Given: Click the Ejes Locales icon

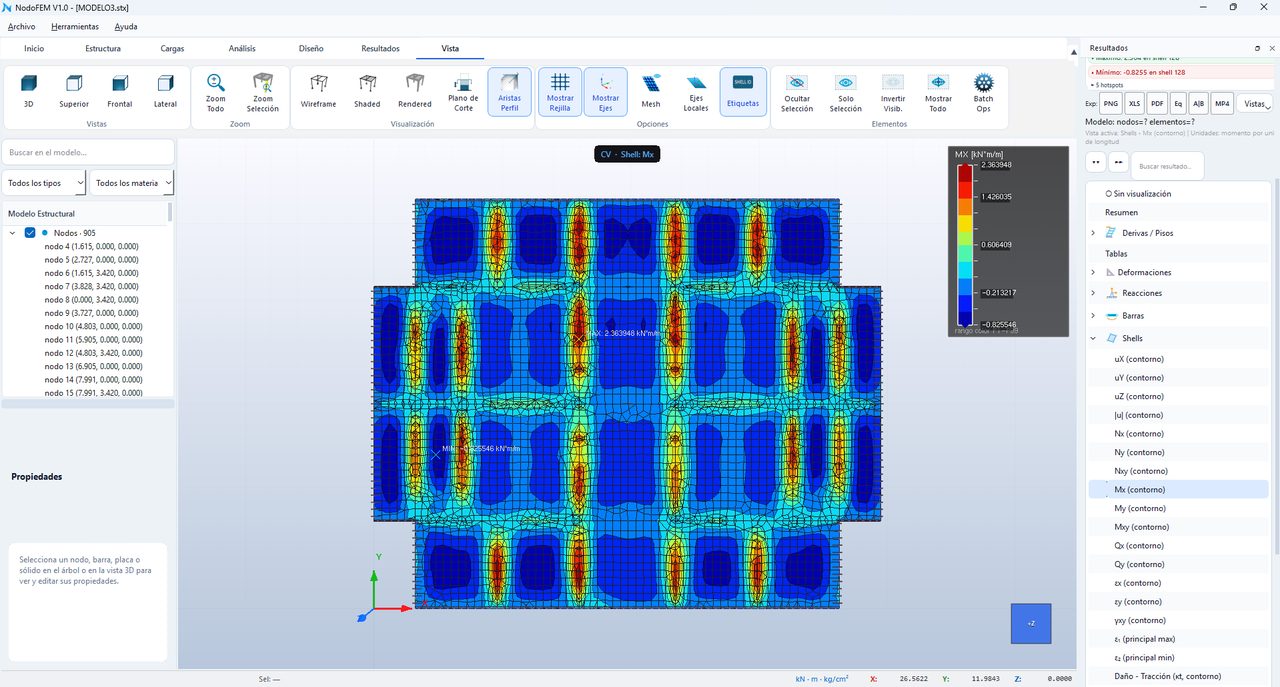Looking at the screenshot, I should 696,83.
